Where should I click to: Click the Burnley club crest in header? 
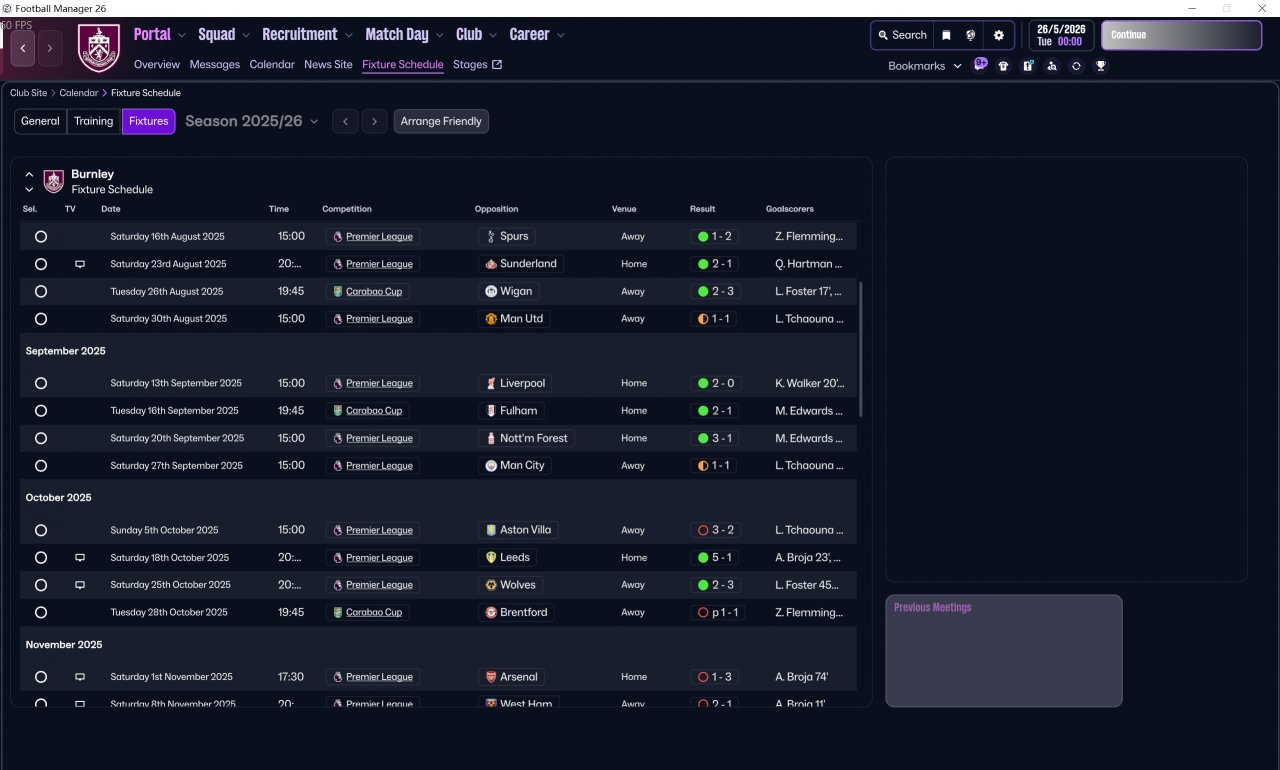click(x=99, y=47)
